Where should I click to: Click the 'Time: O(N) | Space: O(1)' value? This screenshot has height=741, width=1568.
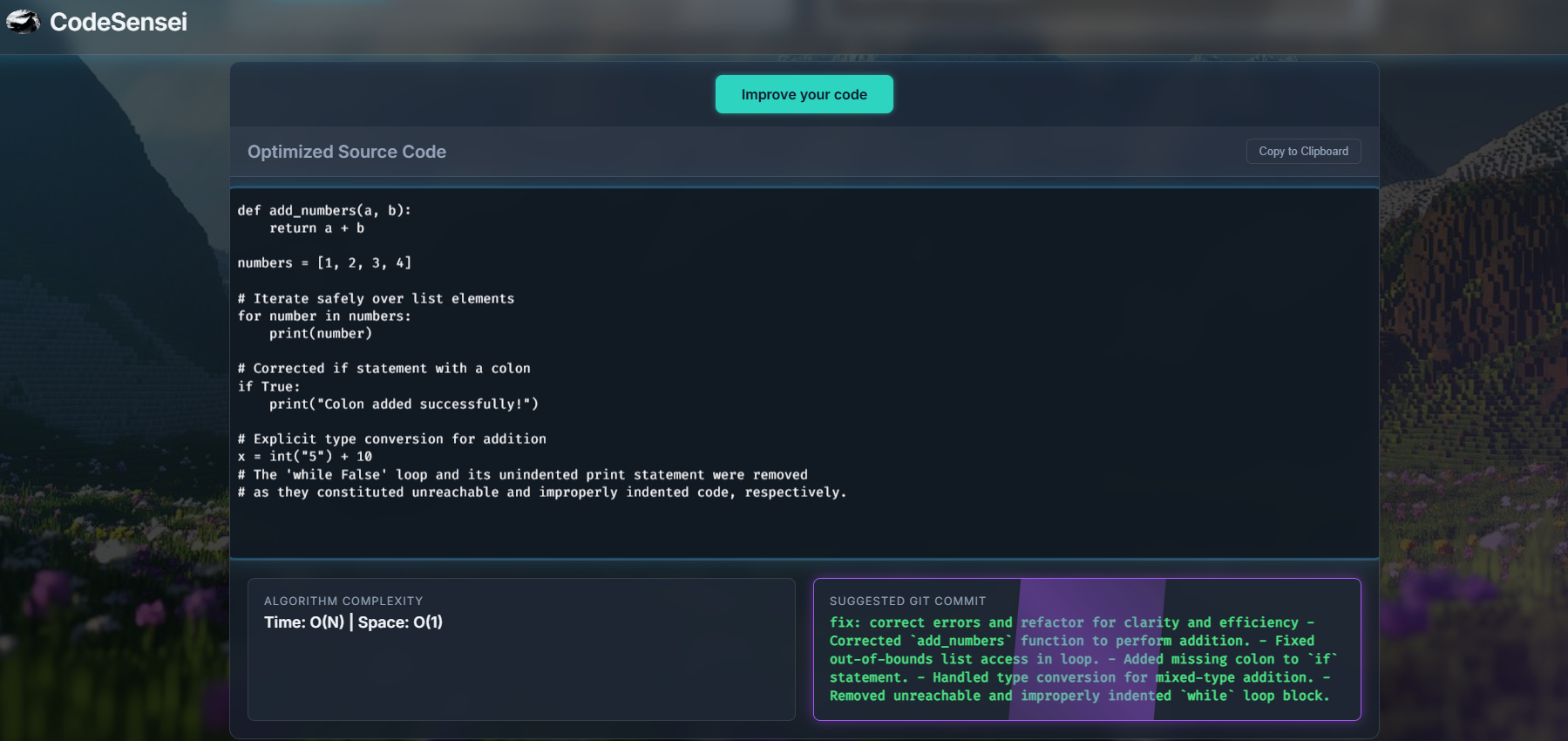tap(353, 622)
